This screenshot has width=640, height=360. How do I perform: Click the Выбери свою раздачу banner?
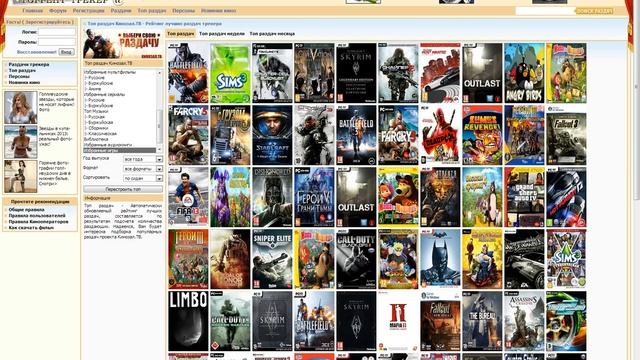coord(122,44)
